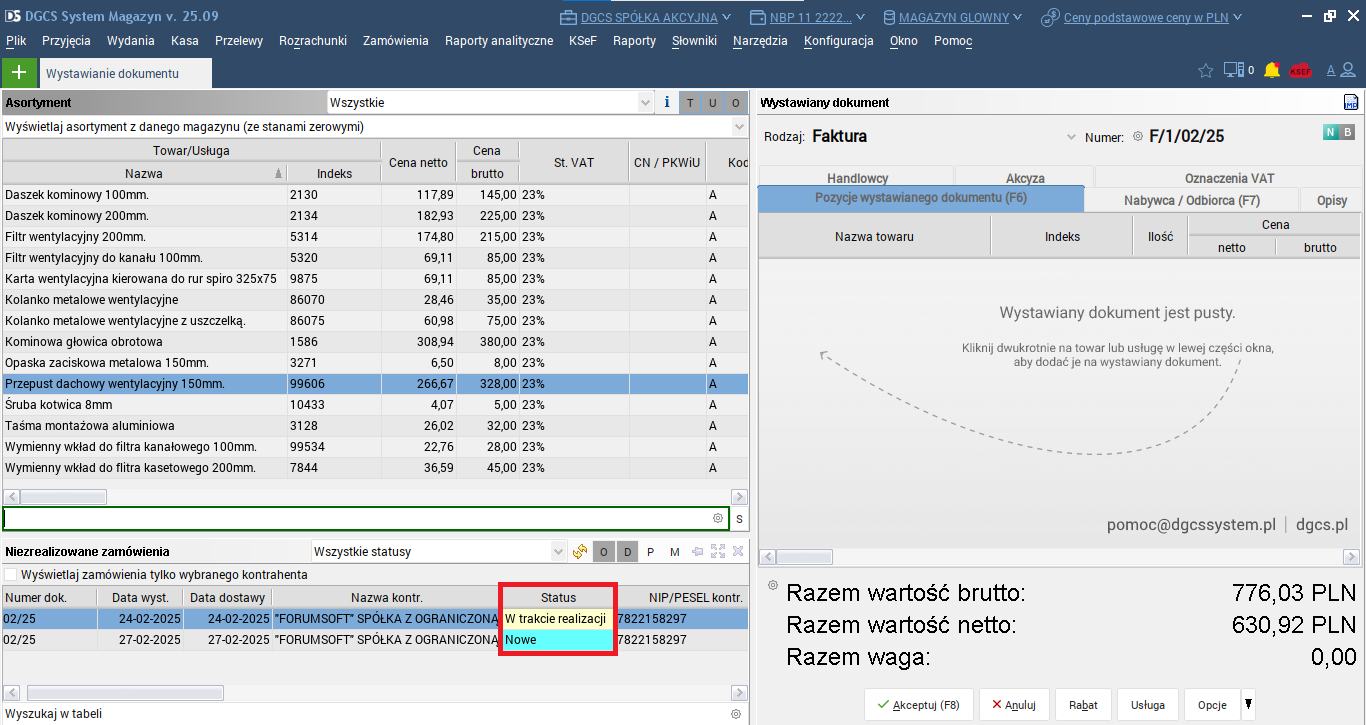Screen dimensions: 1366x725
Task: Expand the arrow next to the Opcje button
Action: pos(1248,704)
